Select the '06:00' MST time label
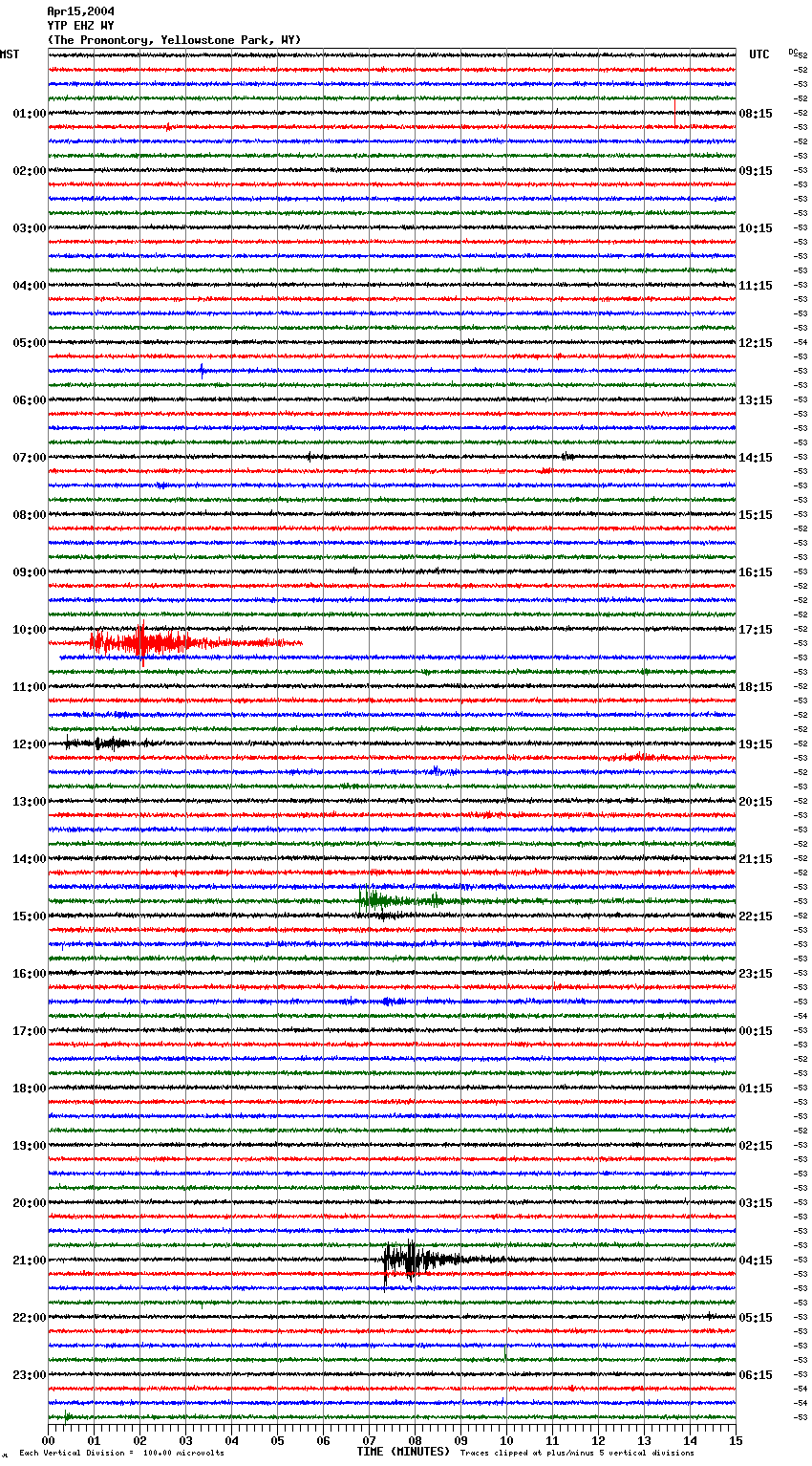The image size is (812, 1466). click(x=29, y=400)
